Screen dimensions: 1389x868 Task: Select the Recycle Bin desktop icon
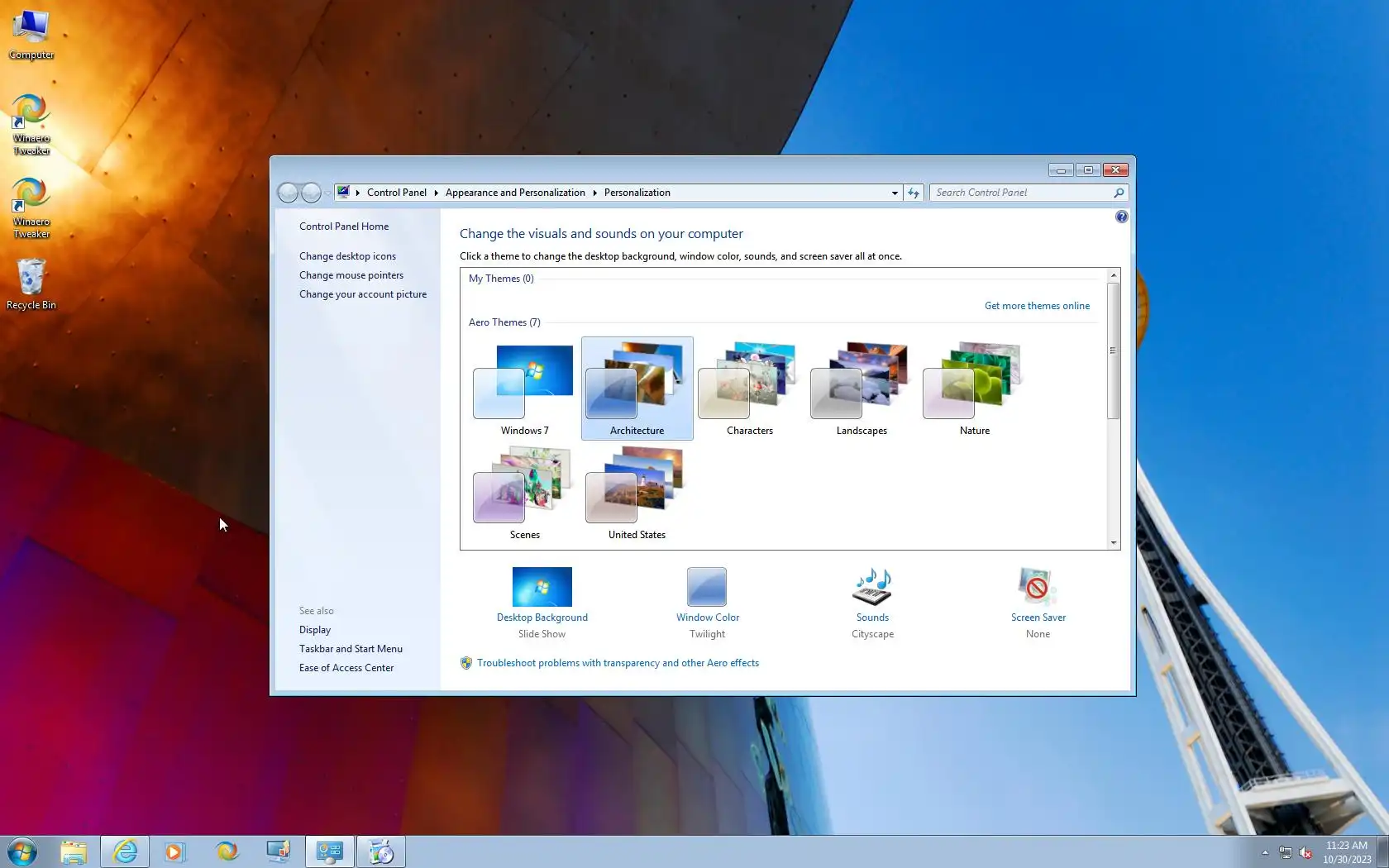31,284
